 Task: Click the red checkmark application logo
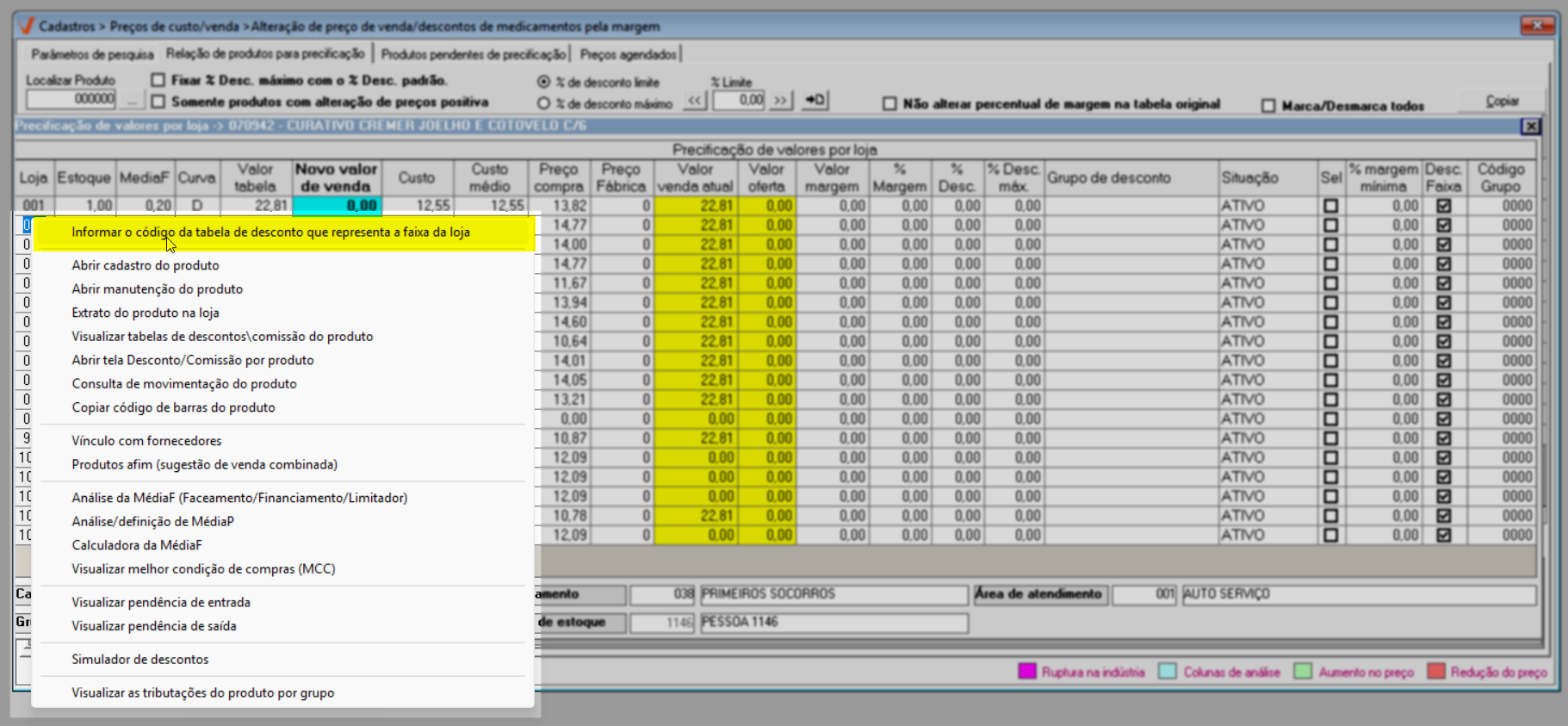click(26, 26)
